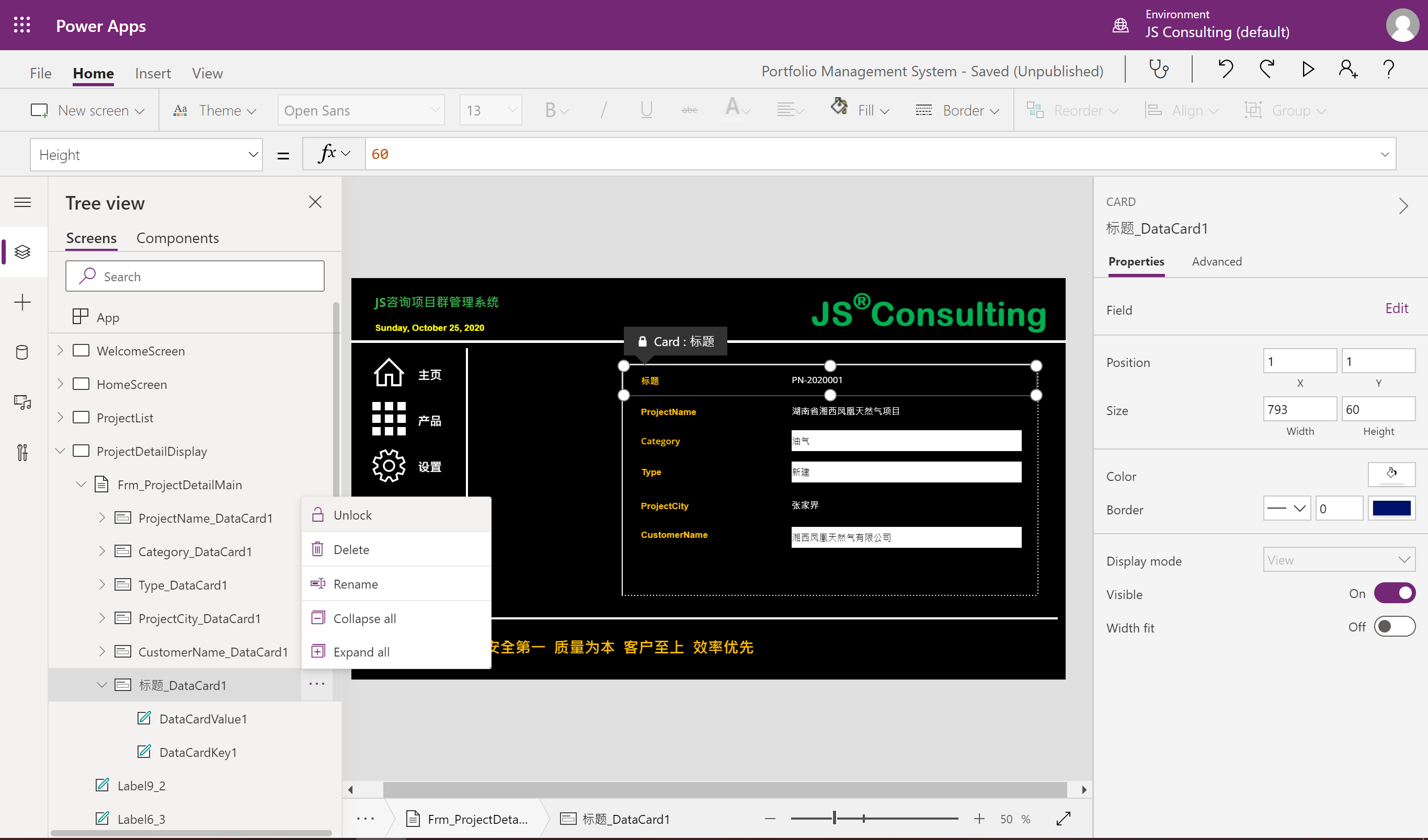
Task: Open Tree view layers icon in sidebar
Action: click(x=22, y=251)
